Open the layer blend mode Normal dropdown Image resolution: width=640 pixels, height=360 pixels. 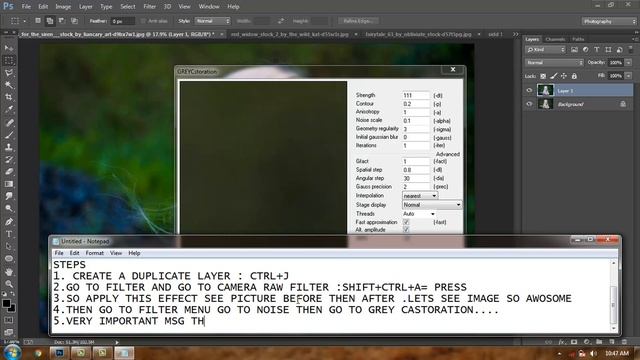pos(555,63)
